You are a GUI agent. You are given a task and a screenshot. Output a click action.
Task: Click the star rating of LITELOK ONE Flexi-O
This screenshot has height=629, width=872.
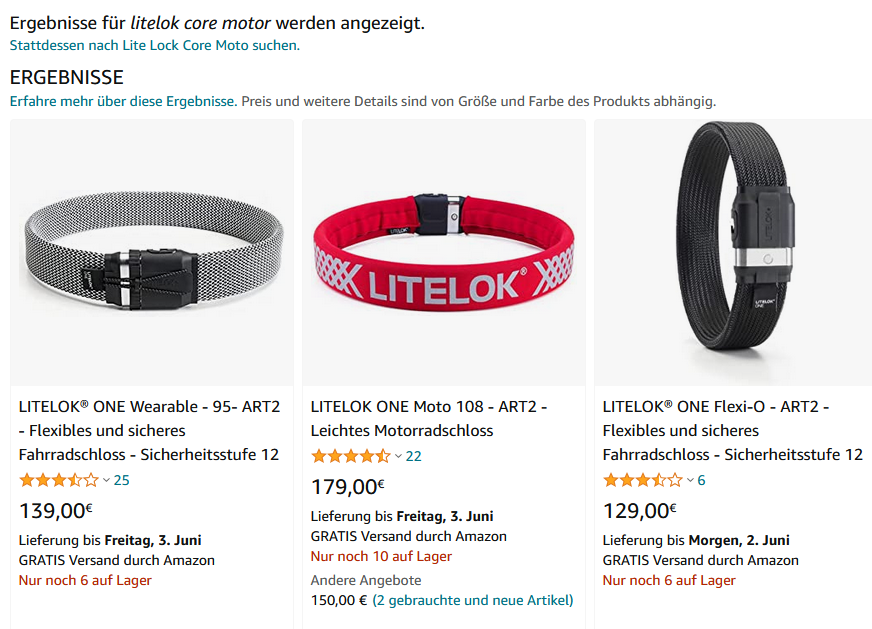tap(642, 480)
